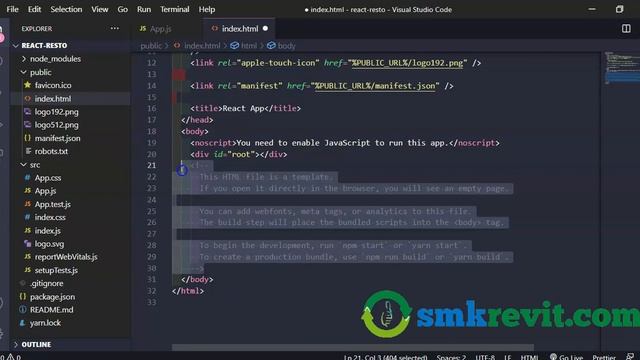Open the Selection menu
Image resolution: width=640 pixels, height=360 pixels.
(66, 9)
